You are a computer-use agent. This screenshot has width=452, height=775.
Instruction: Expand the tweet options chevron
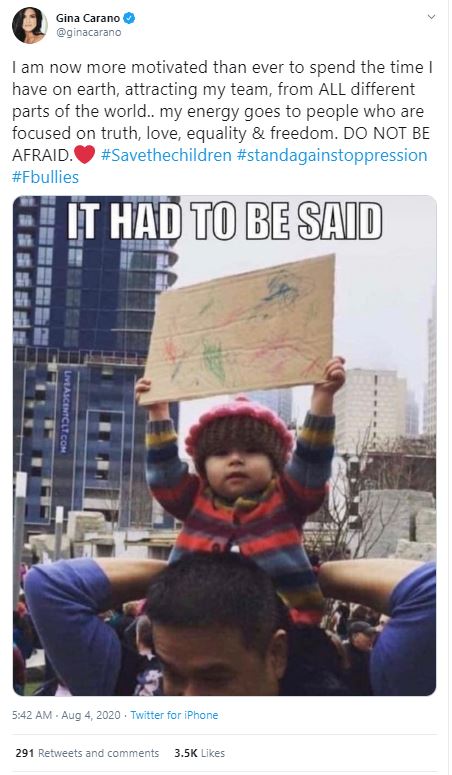pyautogui.click(x=431, y=17)
